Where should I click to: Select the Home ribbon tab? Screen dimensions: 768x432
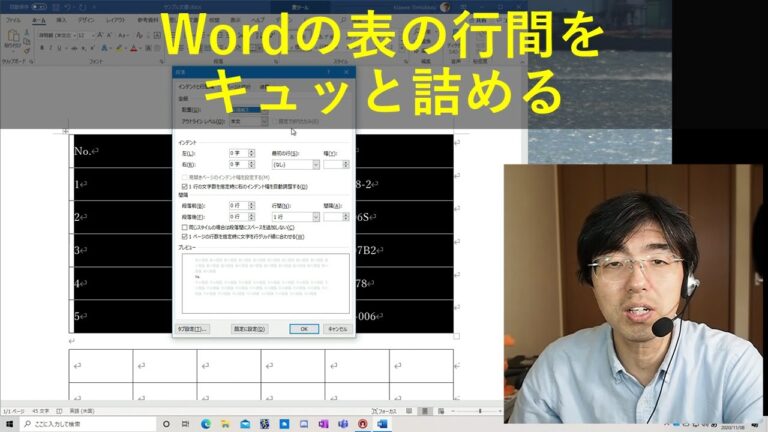click(x=38, y=21)
